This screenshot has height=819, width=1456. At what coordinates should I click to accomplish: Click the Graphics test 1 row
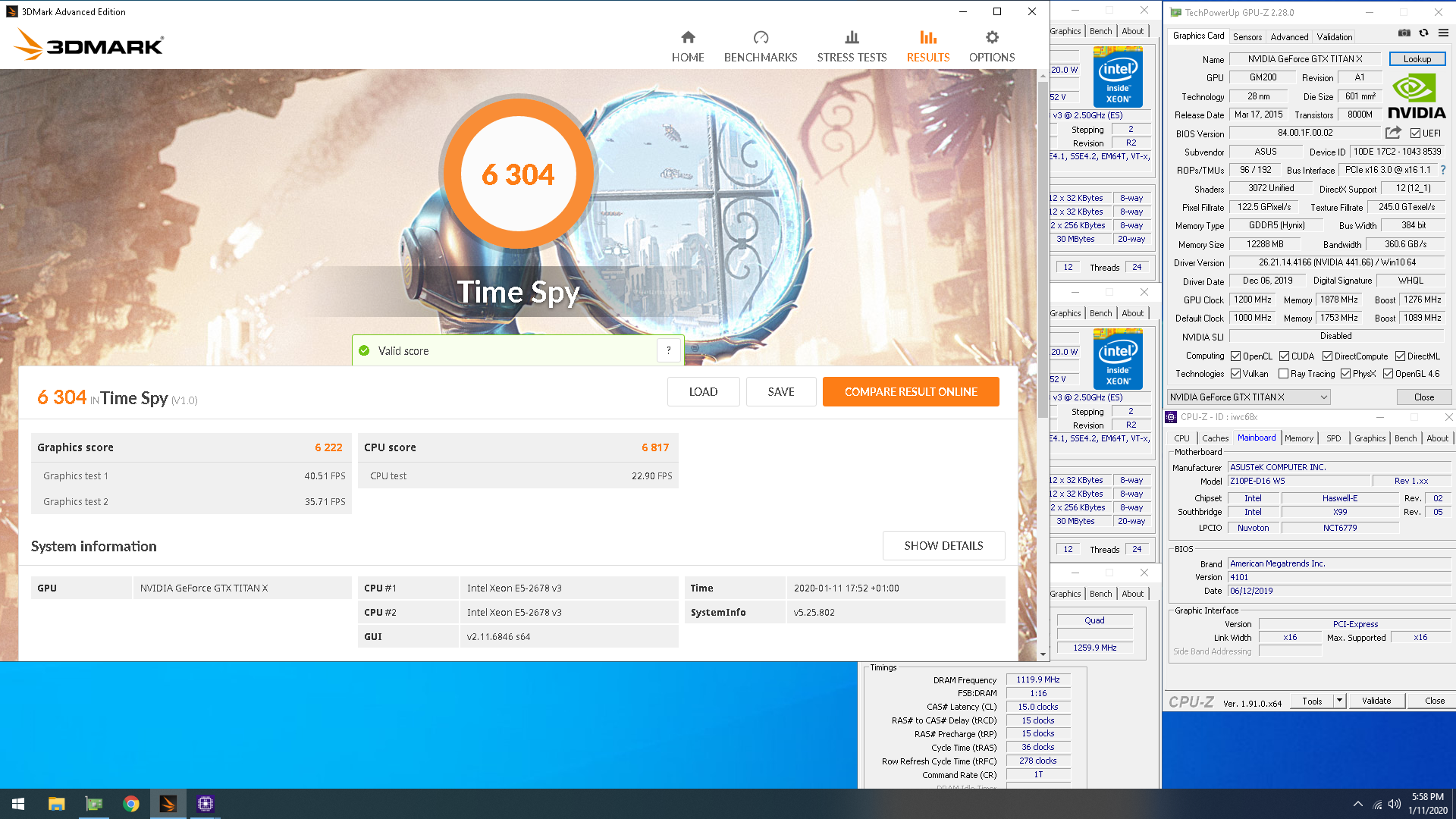[191, 475]
